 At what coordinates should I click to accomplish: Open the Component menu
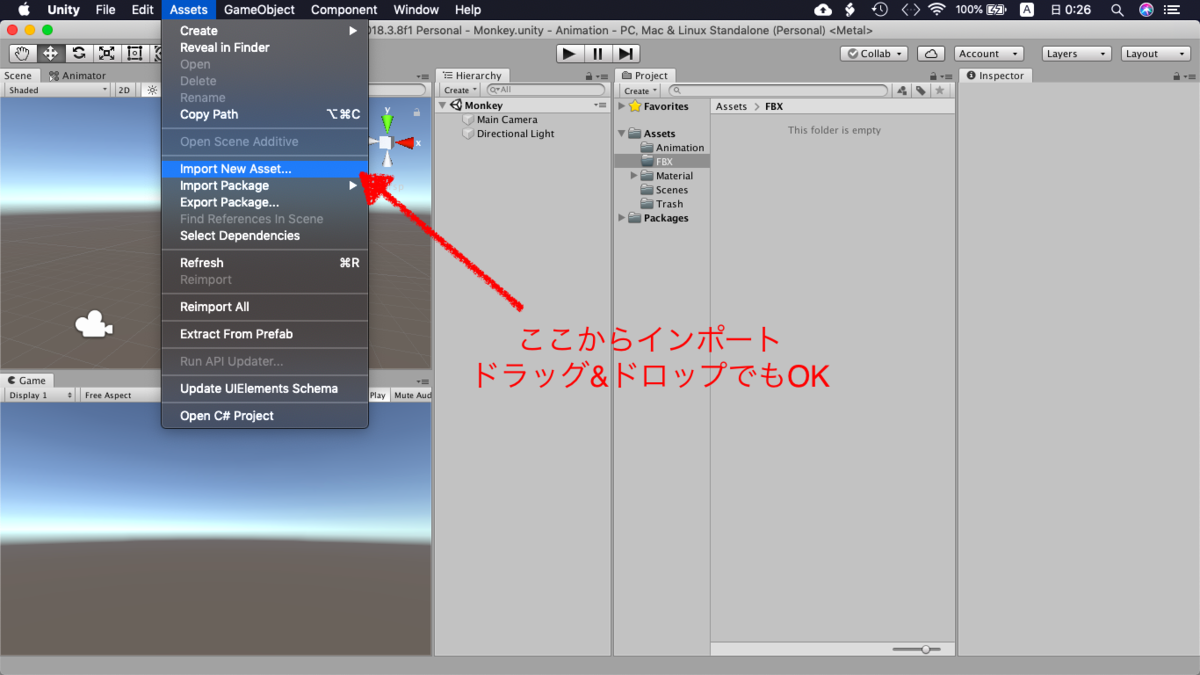coord(344,10)
